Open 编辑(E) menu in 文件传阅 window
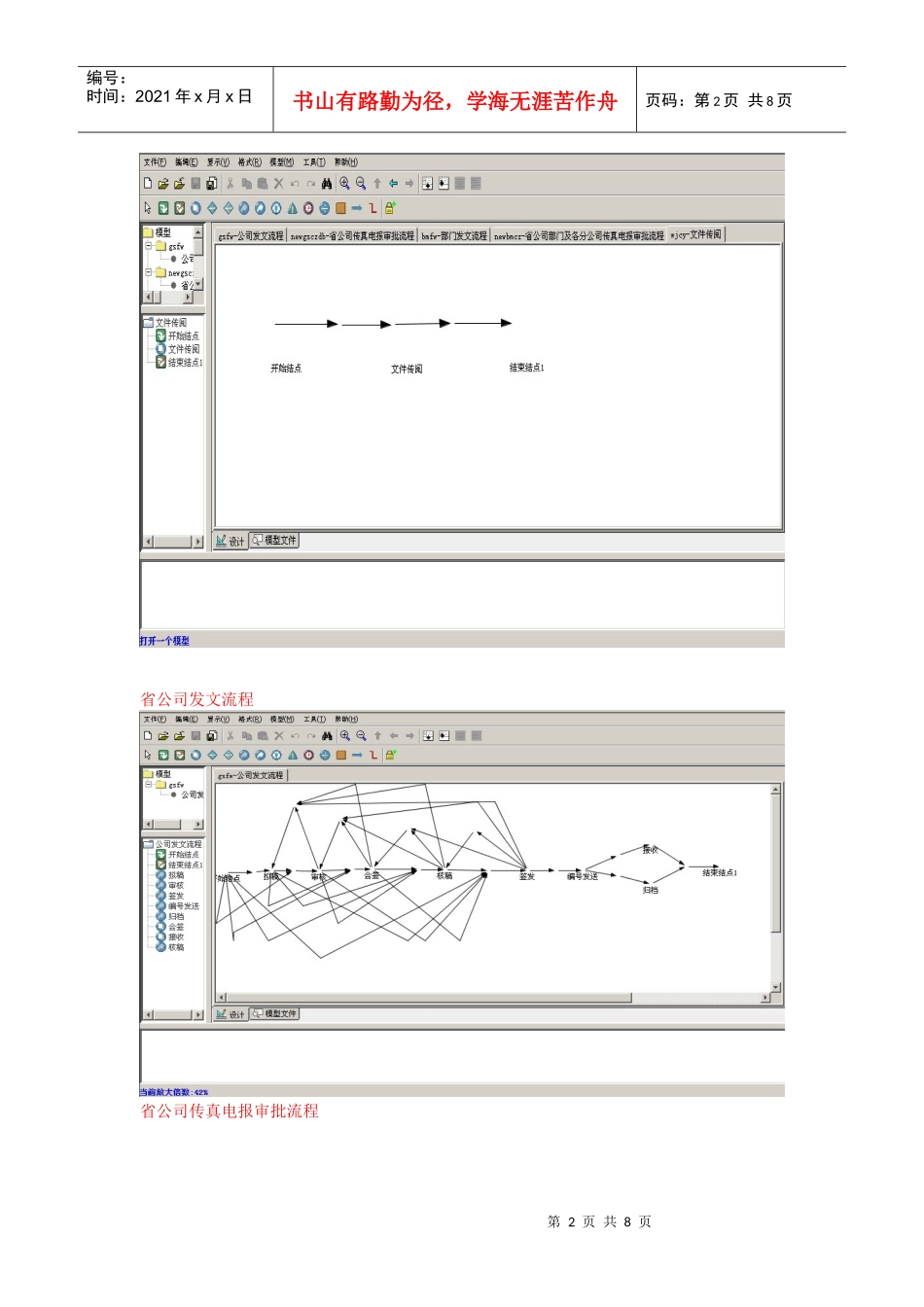This screenshot has height=1307, width=924. [x=187, y=162]
